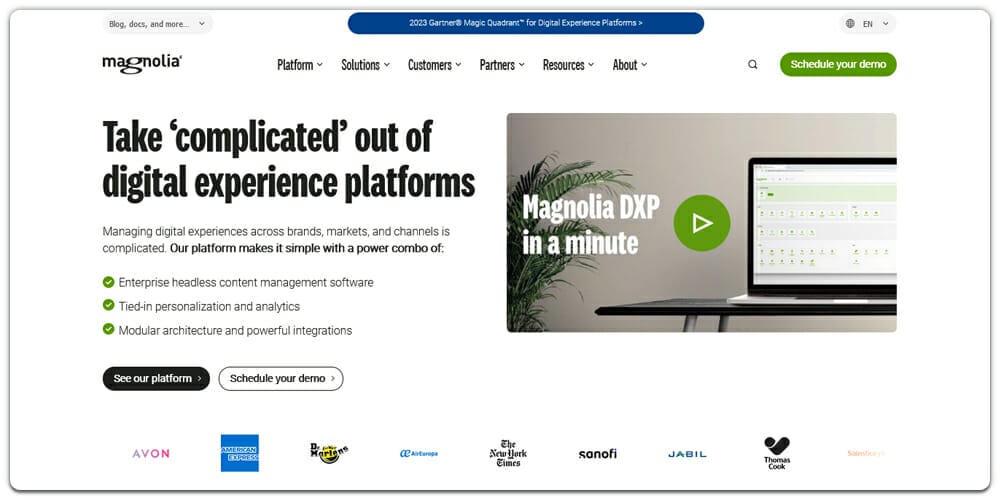Click the Avon logo

point(151,453)
